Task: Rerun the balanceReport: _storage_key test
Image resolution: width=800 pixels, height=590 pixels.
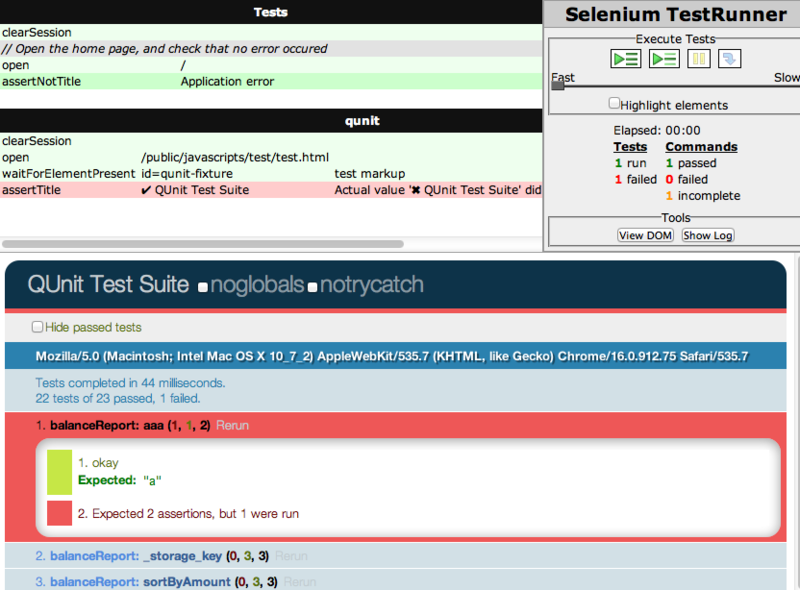Action: click(291, 556)
